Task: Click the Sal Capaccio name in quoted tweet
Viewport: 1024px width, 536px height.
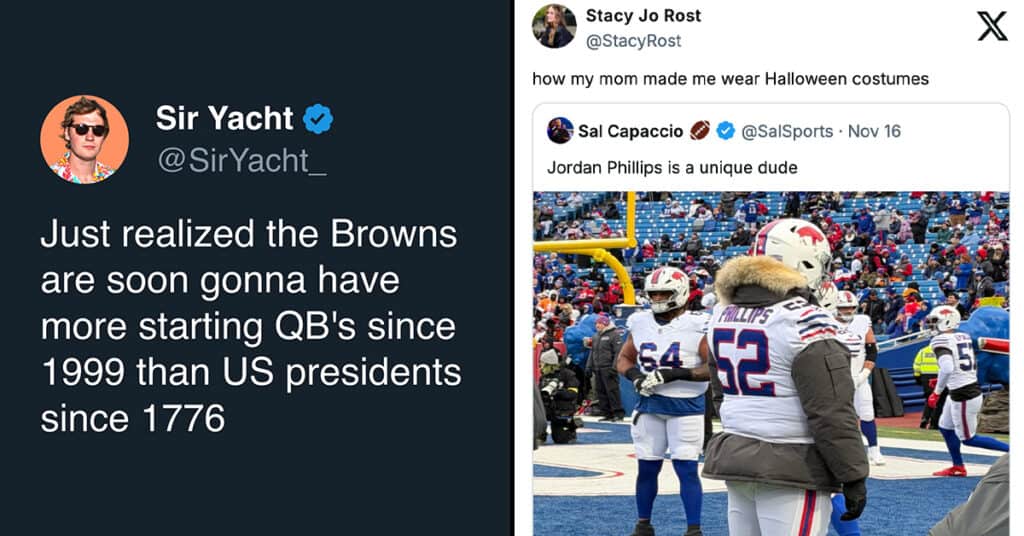Action: click(630, 131)
